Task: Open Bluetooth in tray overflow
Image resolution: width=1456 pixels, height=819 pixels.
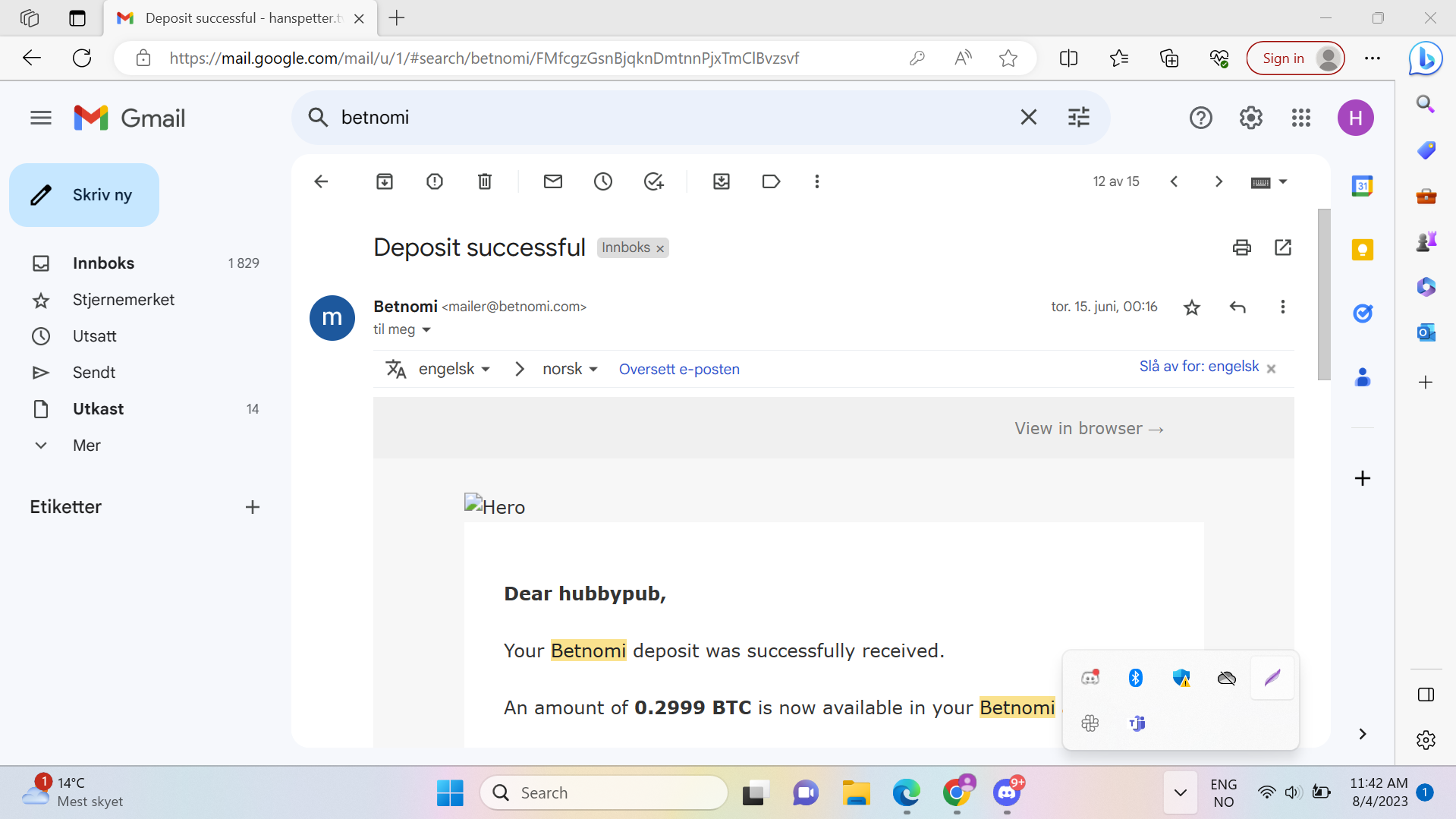Action: [1136, 678]
